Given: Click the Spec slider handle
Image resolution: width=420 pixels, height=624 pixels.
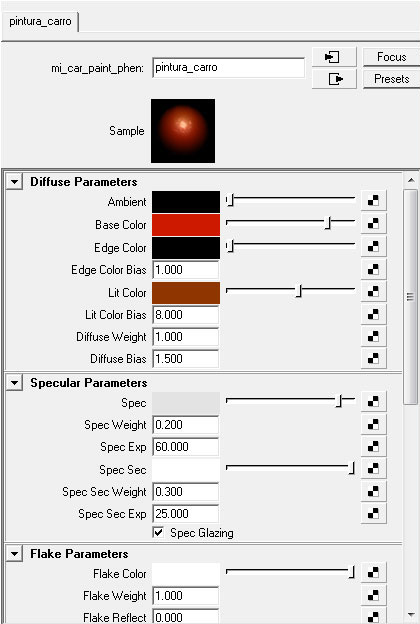Looking at the screenshot, I should click(x=339, y=402).
